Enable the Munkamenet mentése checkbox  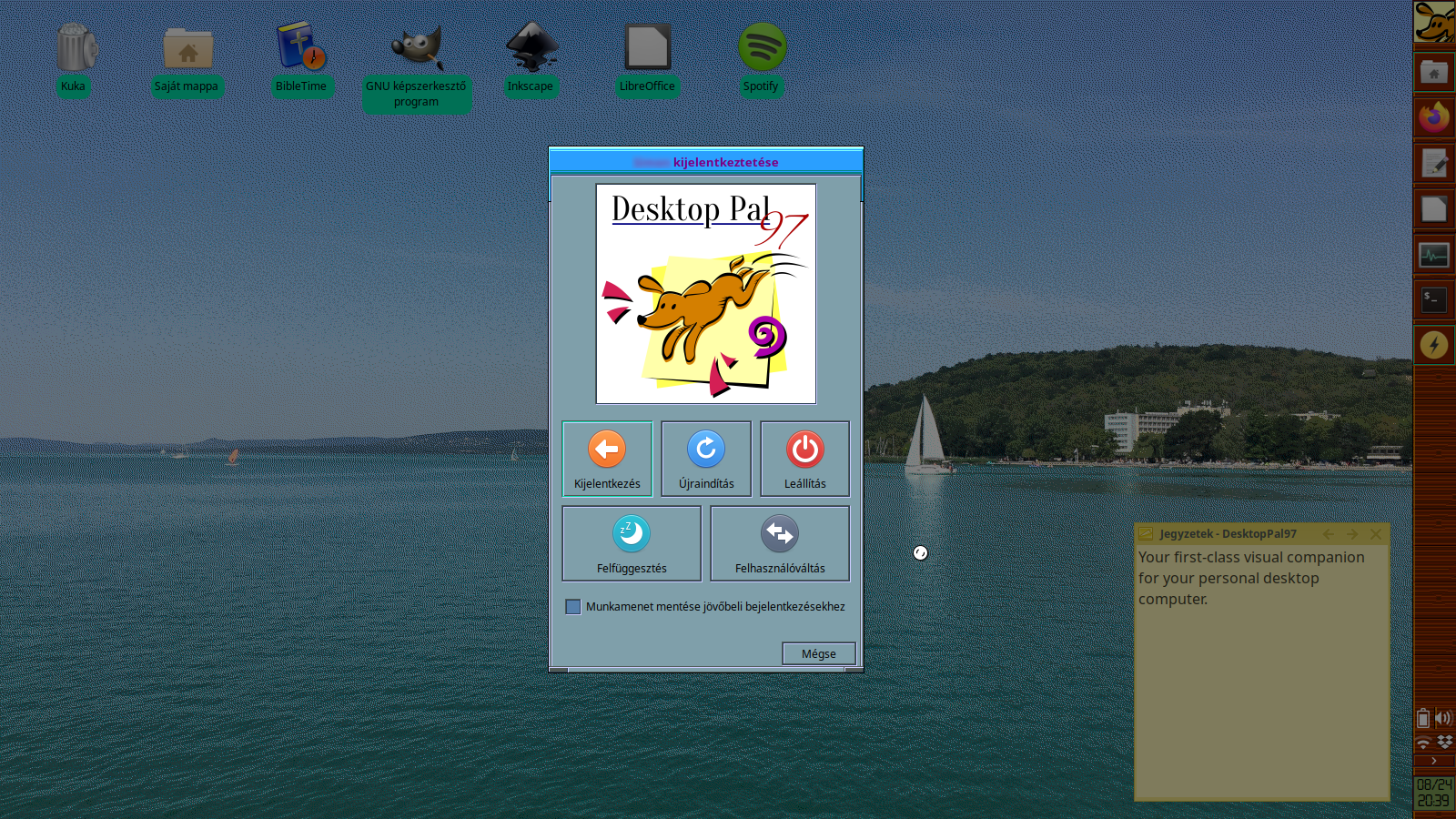pos(573,607)
